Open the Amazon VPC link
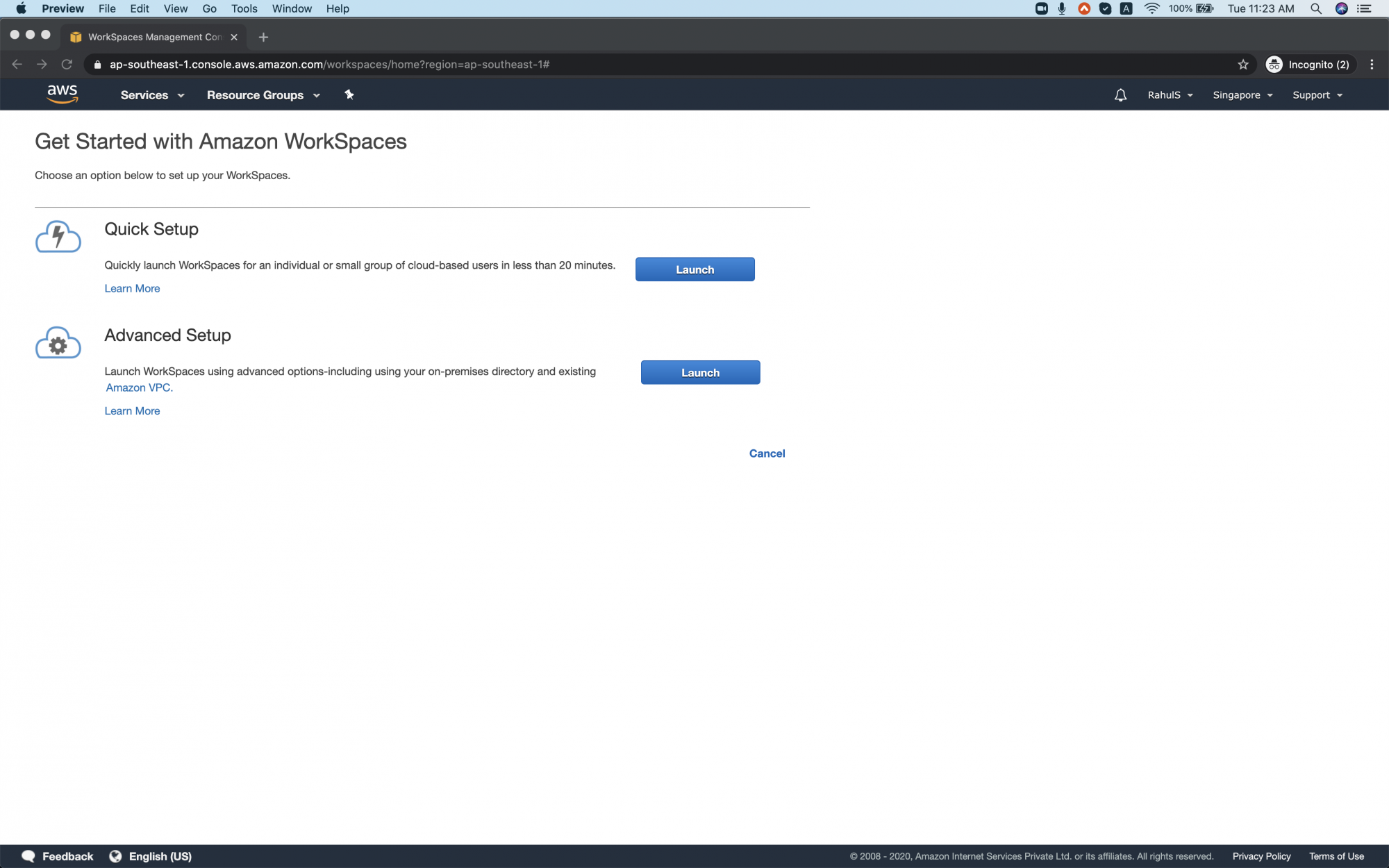This screenshot has width=1389, height=868. pyautogui.click(x=139, y=387)
